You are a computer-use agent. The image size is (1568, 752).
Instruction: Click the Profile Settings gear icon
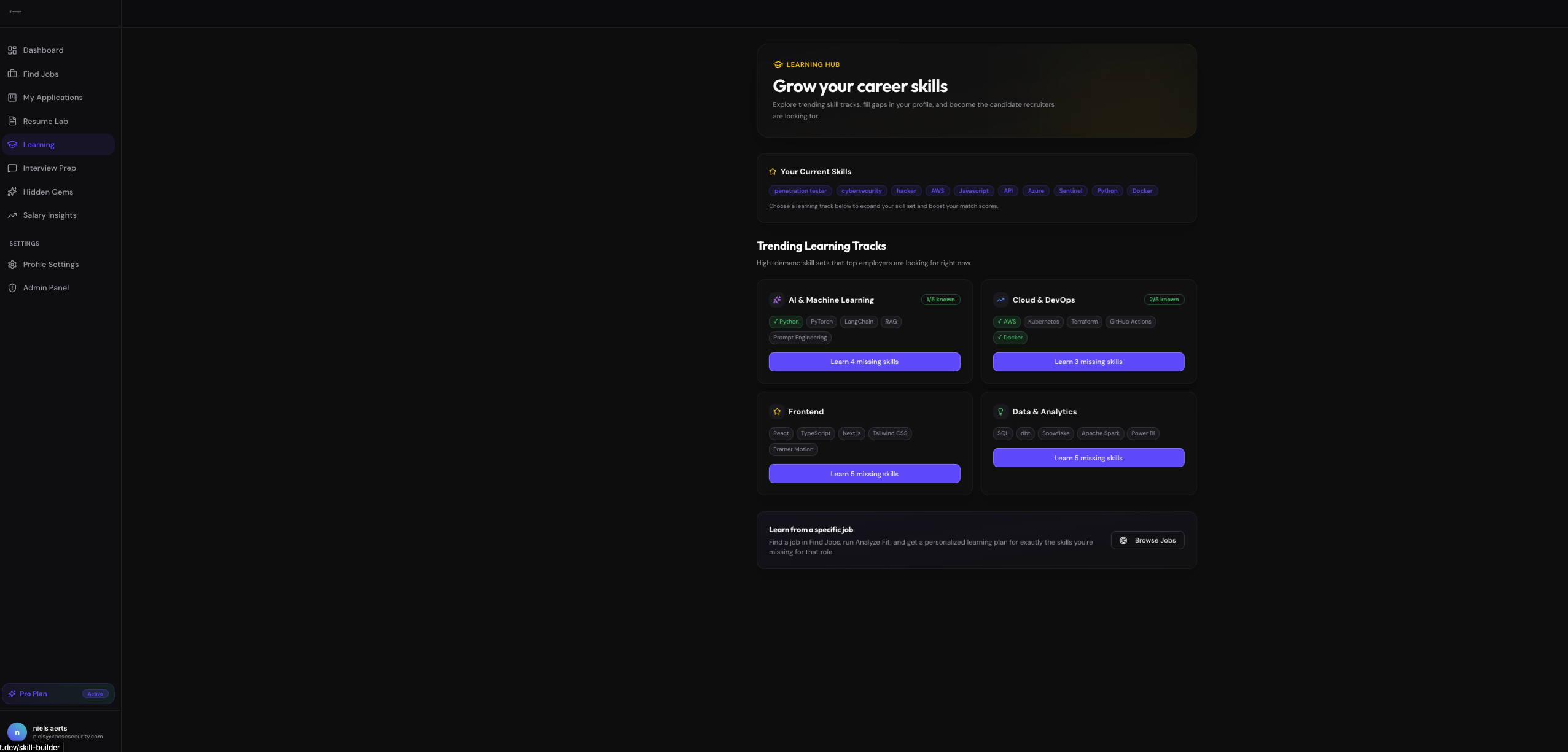12,265
